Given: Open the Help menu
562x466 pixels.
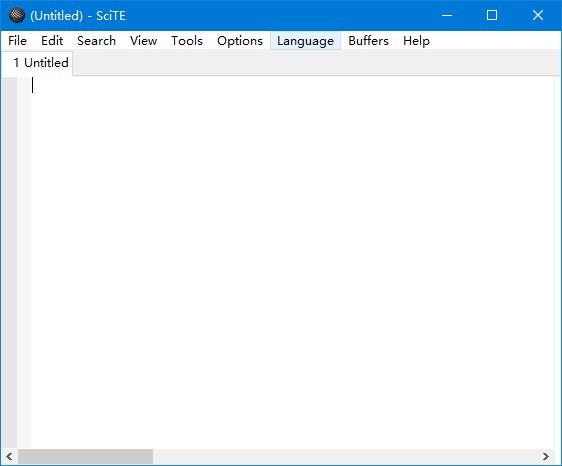Looking at the screenshot, I should pos(416,41).
